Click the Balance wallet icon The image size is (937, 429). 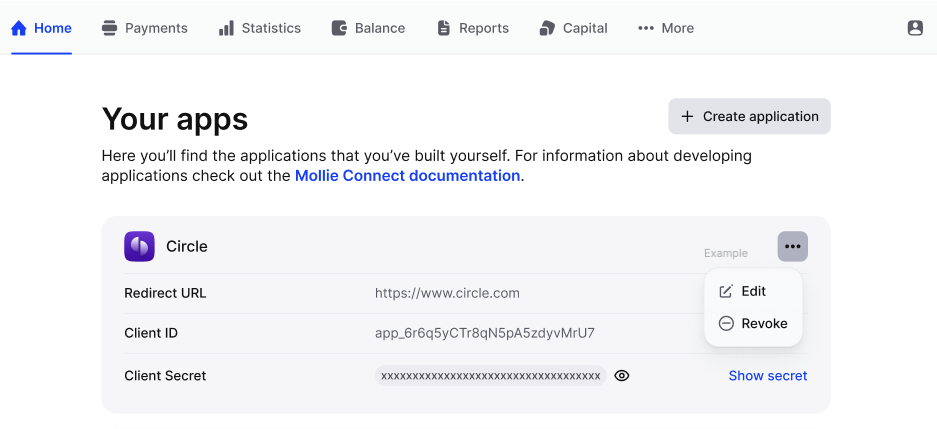pos(339,28)
